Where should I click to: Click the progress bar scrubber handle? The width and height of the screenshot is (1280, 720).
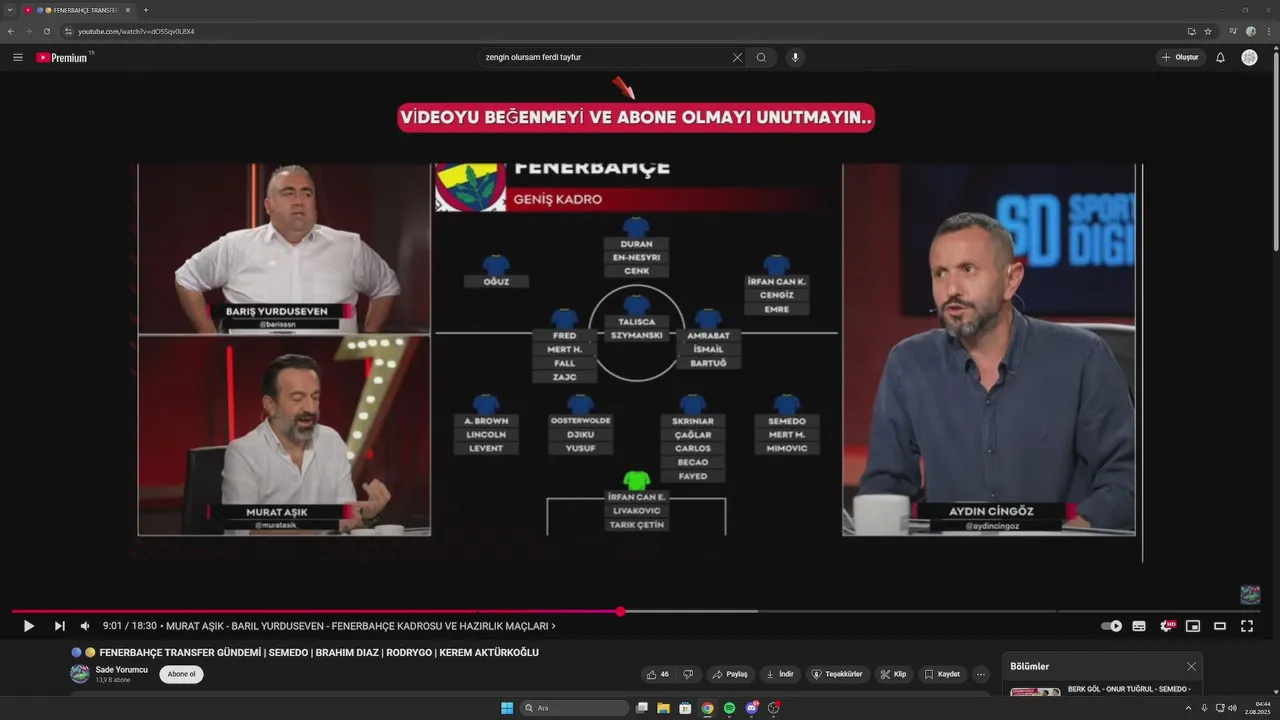[x=620, y=611]
